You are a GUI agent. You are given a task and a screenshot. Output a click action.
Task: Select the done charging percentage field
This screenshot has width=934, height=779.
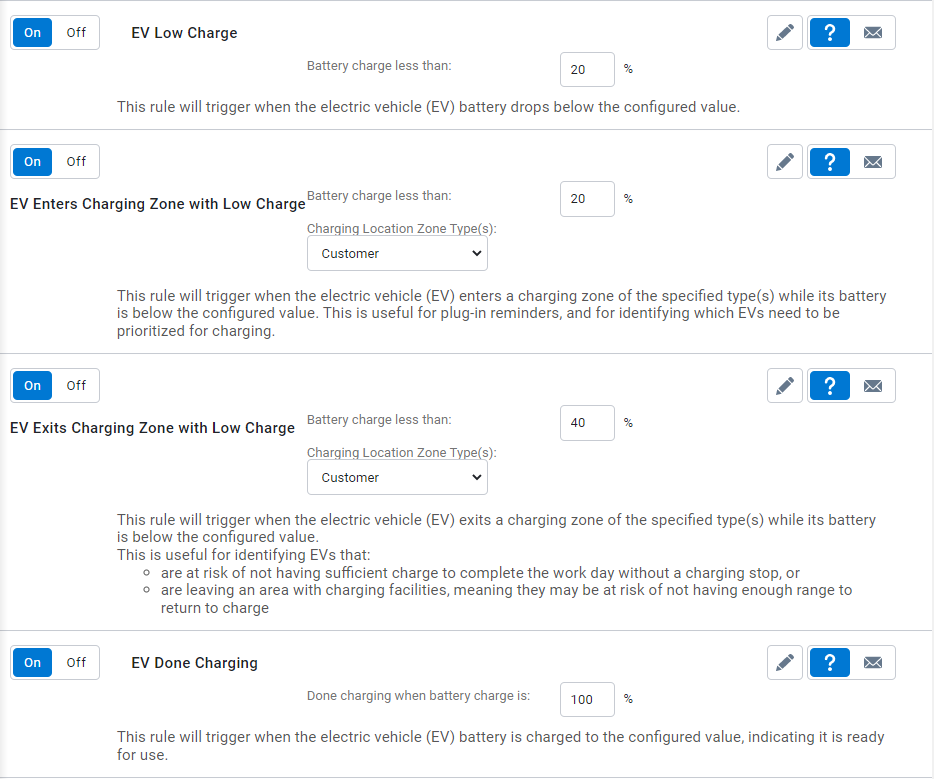(587, 699)
